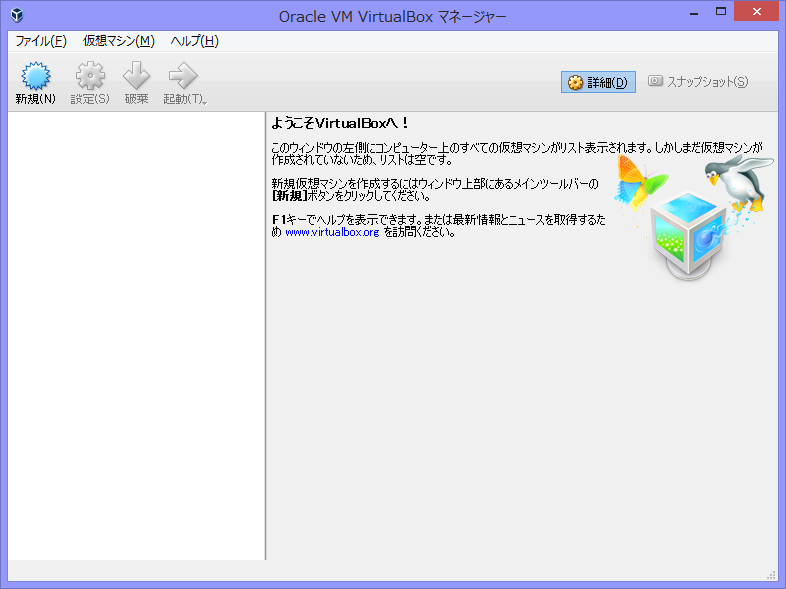Open the 仮想マシン(M) menu
This screenshot has width=786, height=589.
119,41
